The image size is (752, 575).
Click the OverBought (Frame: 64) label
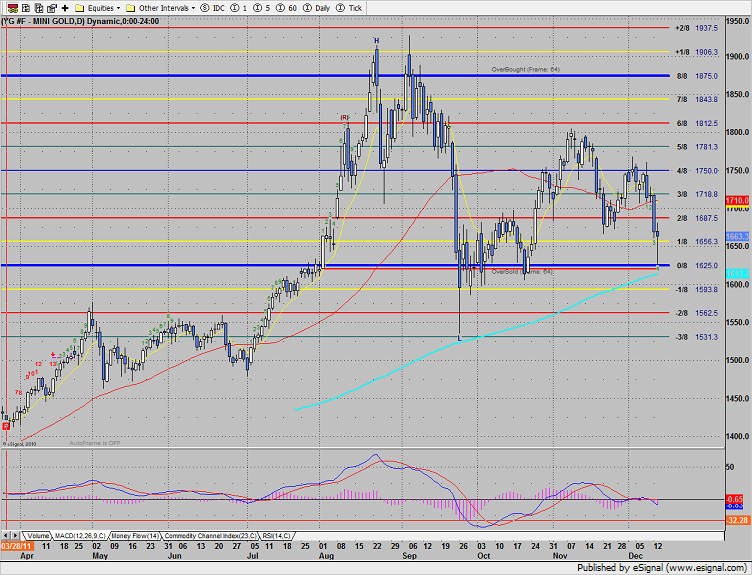click(526, 70)
